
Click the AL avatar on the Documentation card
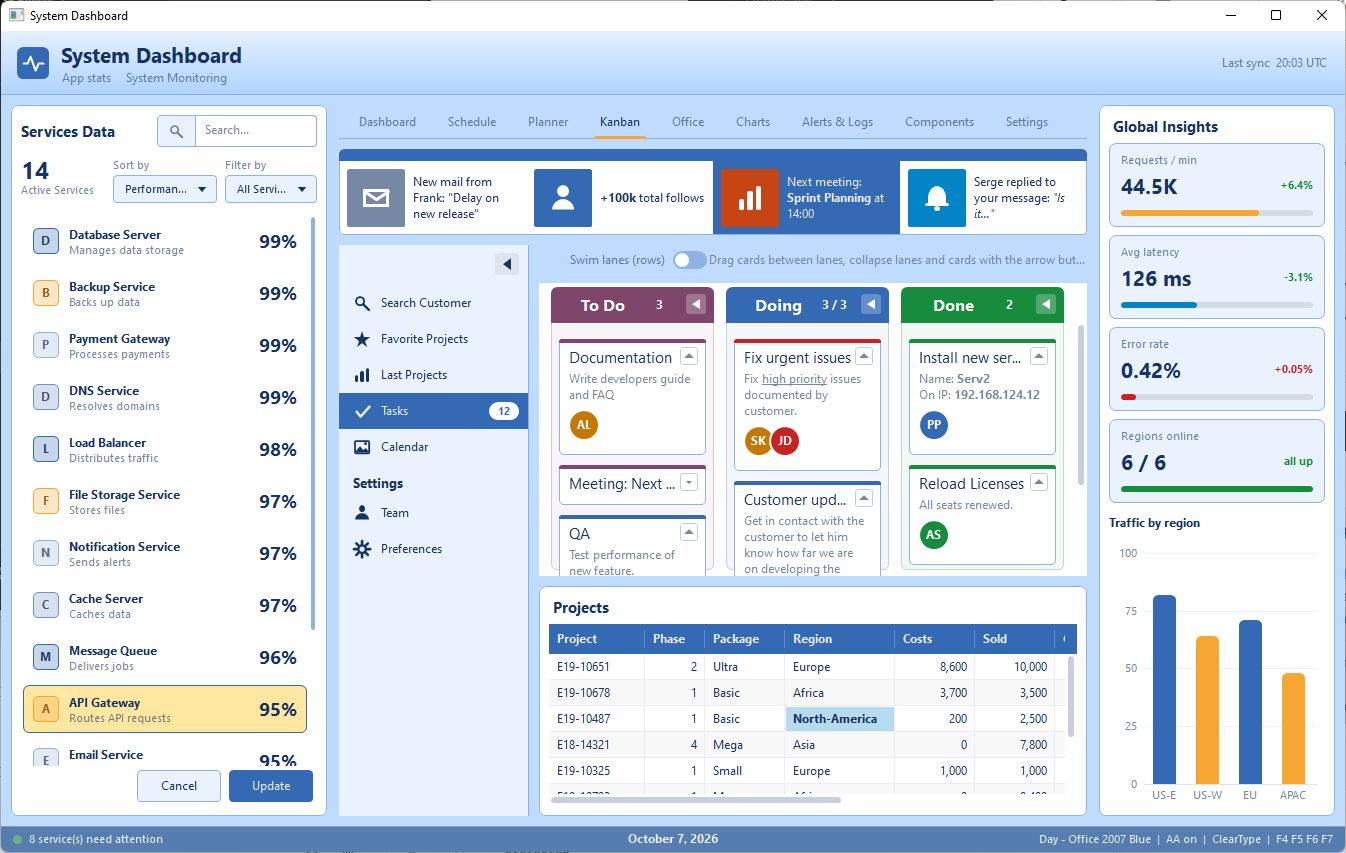(584, 425)
